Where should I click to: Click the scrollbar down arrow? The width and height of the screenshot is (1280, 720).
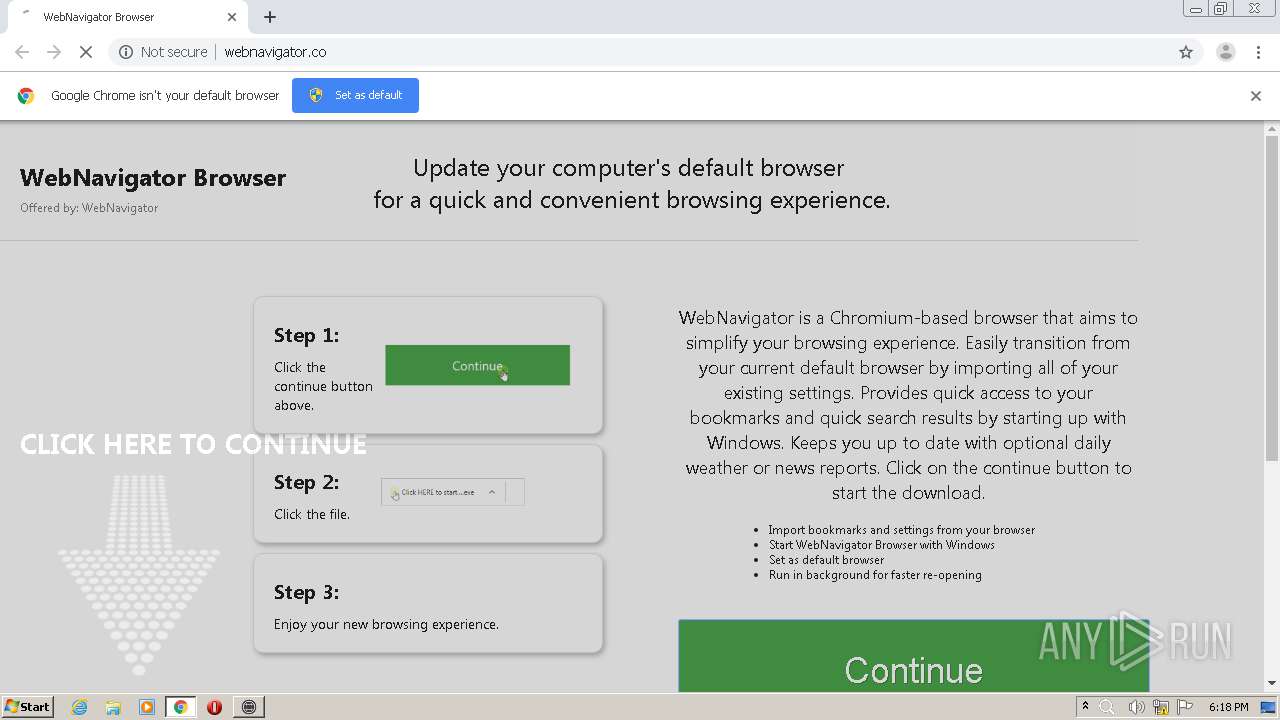[x=1271, y=684]
